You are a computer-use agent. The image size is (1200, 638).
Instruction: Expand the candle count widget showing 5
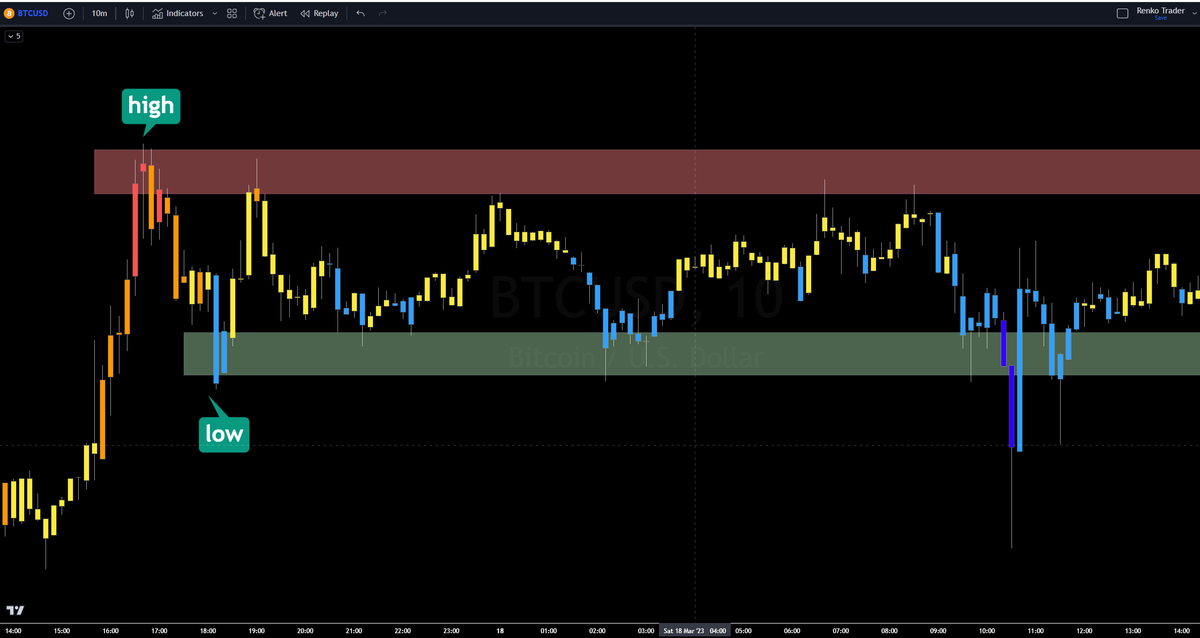click(13, 35)
